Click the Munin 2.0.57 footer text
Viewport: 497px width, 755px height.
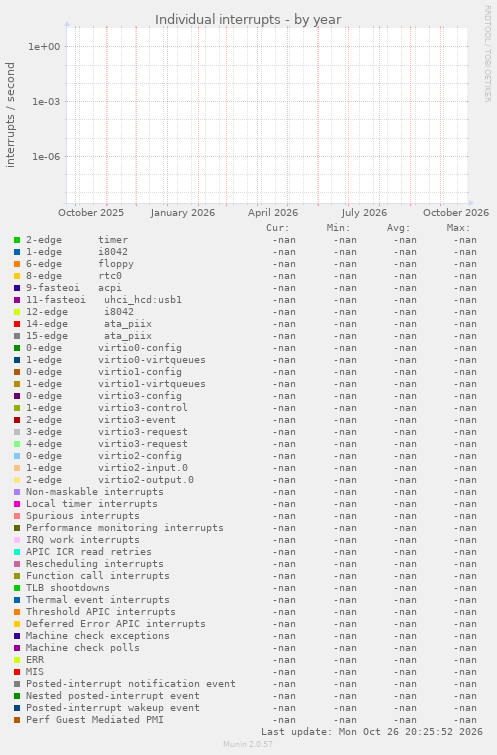(248, 744)
